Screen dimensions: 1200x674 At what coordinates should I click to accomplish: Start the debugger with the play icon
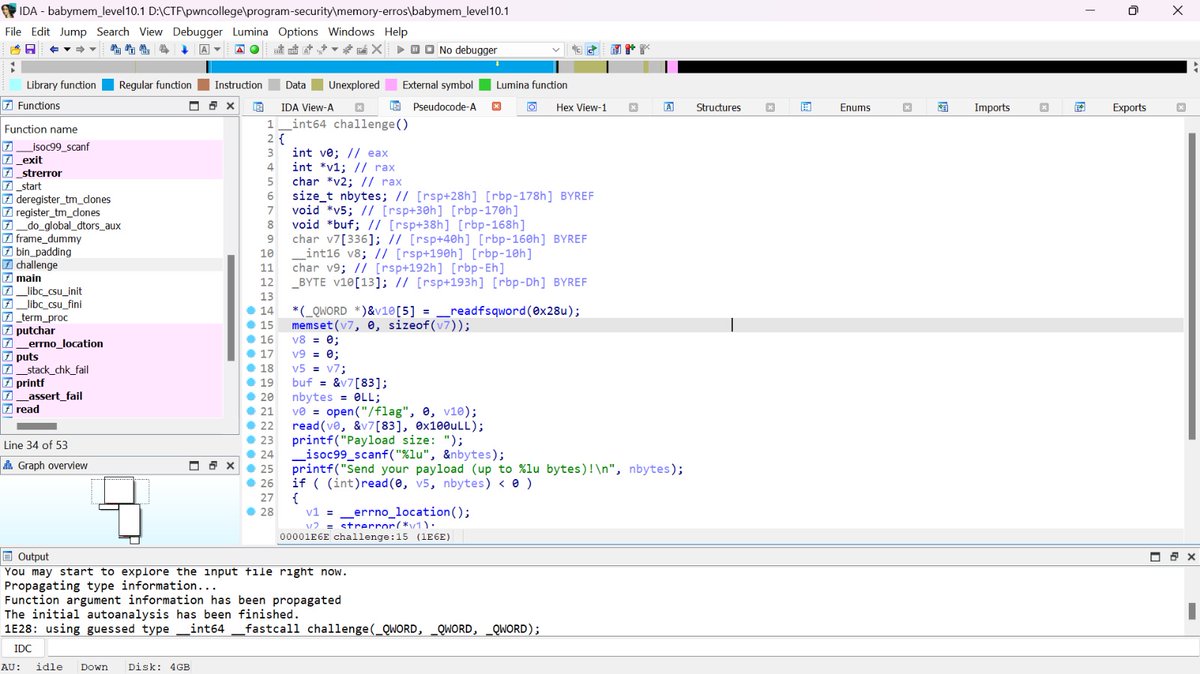[401, 49]
